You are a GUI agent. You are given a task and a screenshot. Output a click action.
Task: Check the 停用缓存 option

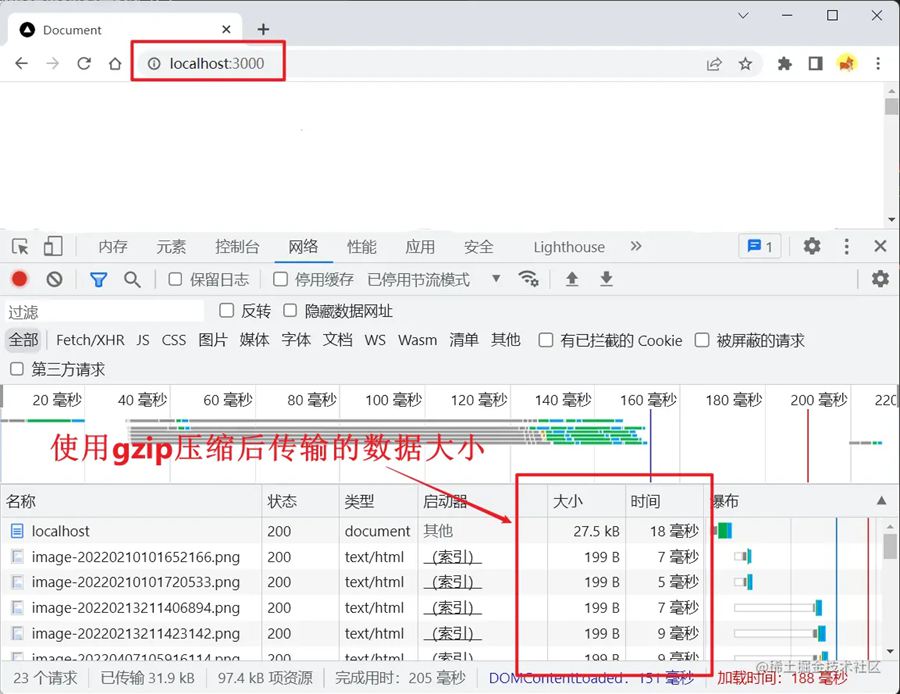[x=281, y=280]
